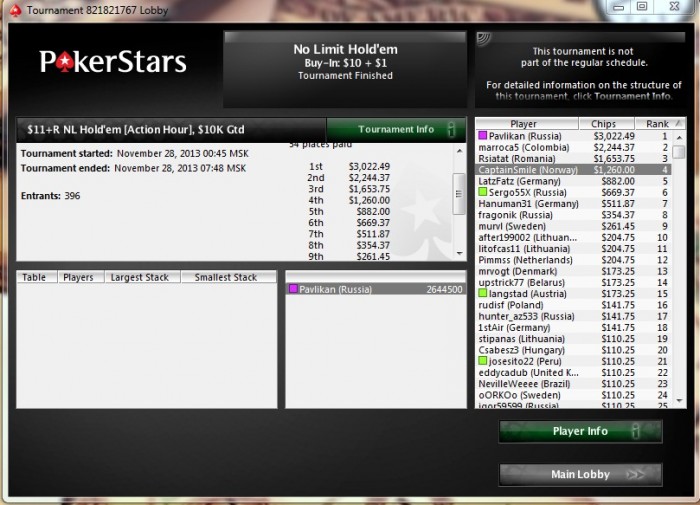700x505 pixels.
Task: Click the purple square beside Pavlikan in ranking list
Action: tap(483, 136)
